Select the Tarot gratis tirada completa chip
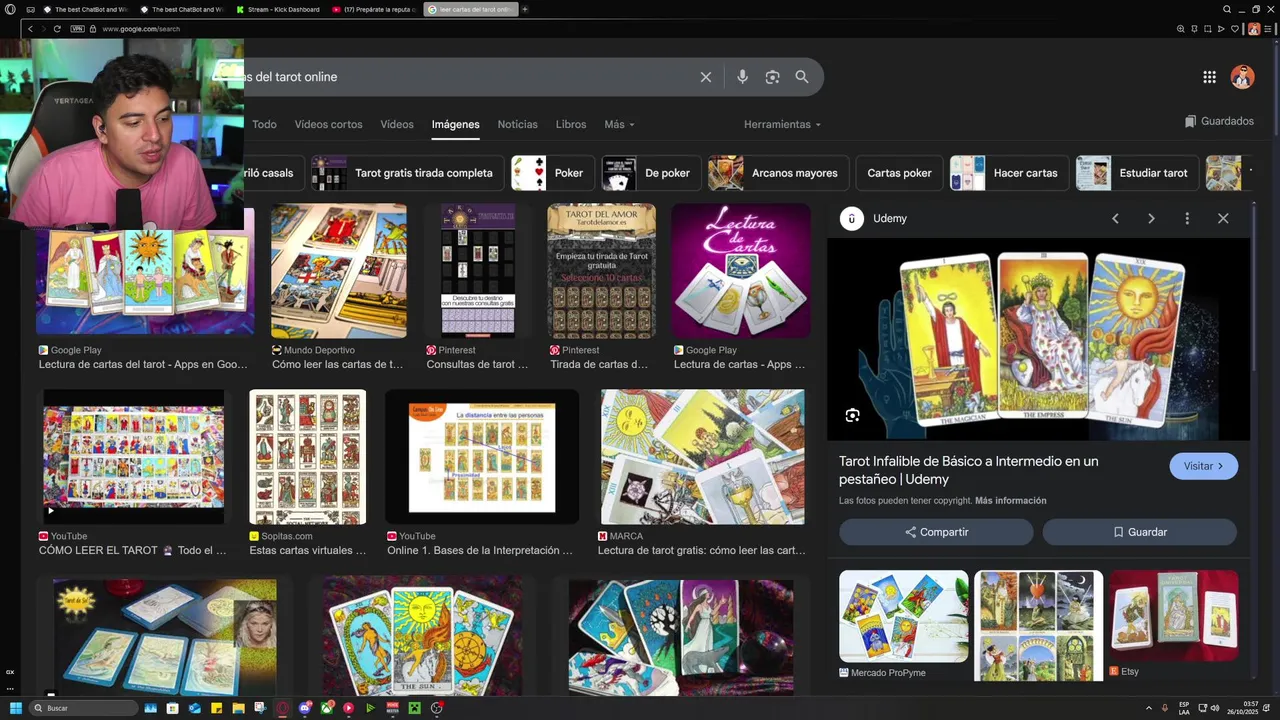This screenshot has height=720, width=1280. (406, 173)
